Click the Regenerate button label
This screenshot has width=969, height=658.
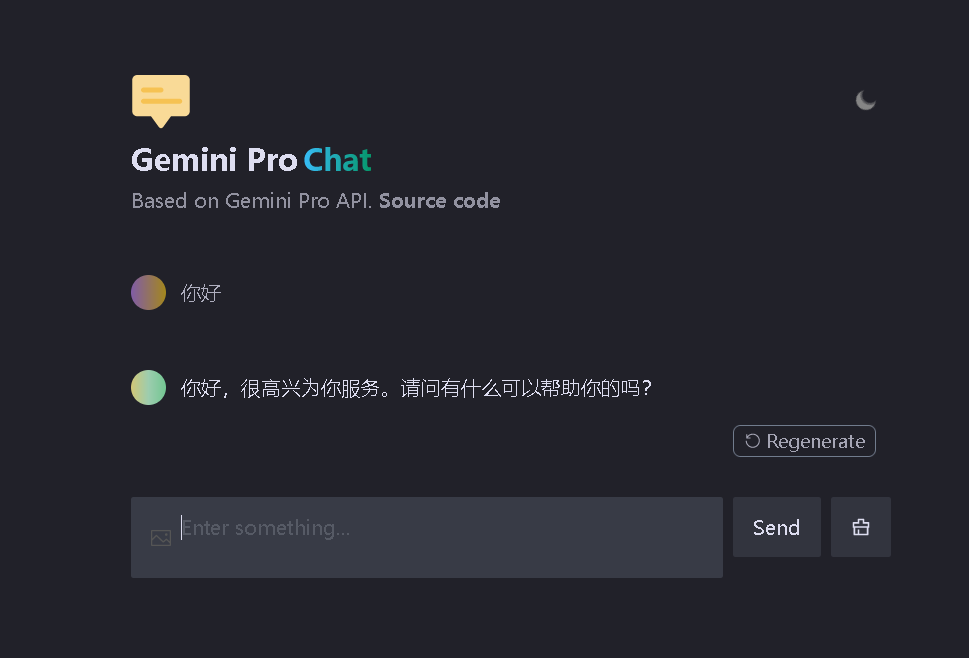pos(816,441)
